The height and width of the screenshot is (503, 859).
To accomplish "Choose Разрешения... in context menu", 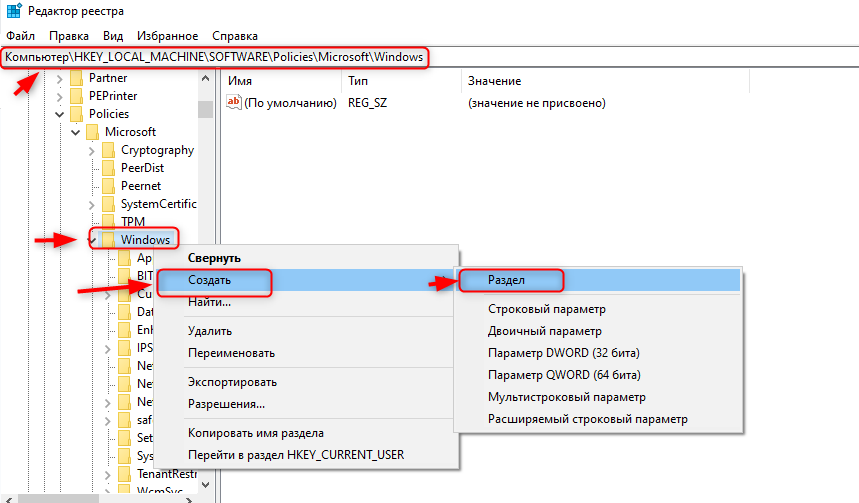I will [x=306, y=404].
